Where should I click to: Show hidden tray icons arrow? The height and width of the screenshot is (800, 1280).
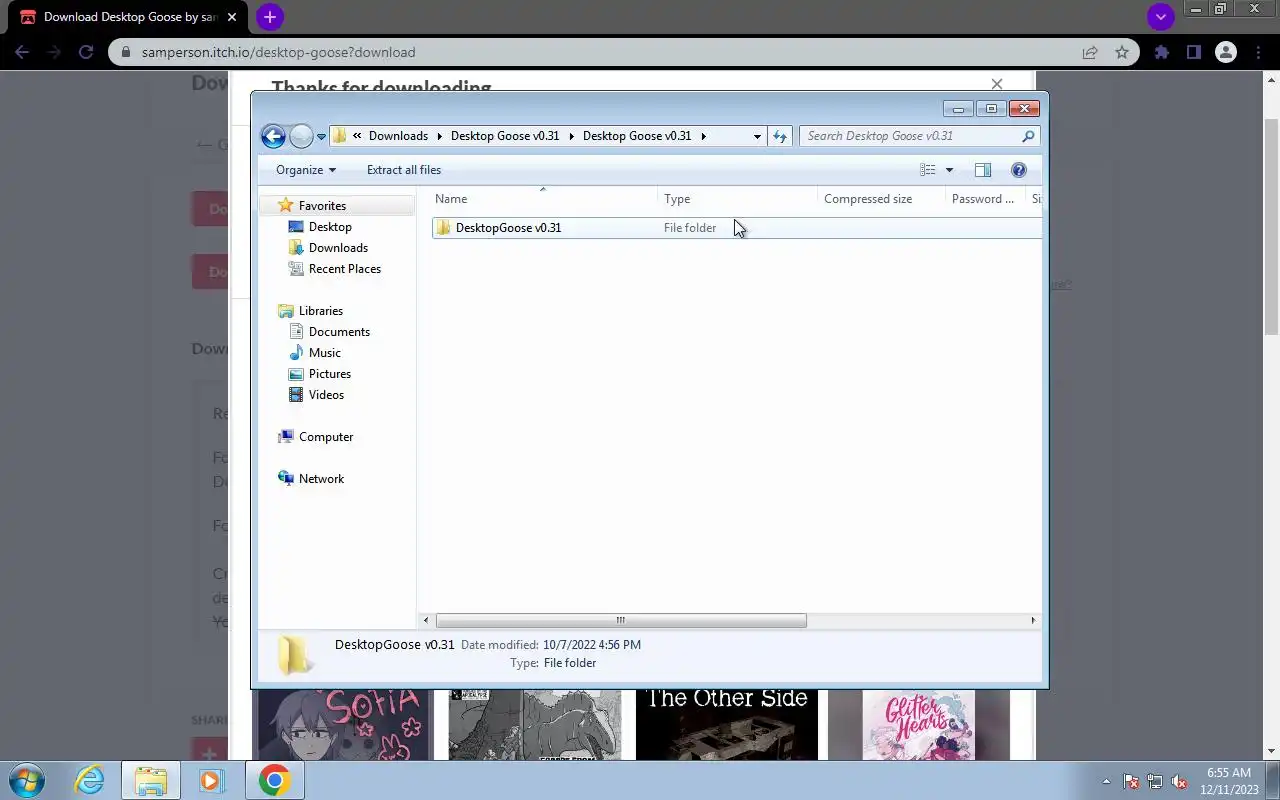(x=1107, y=782)
